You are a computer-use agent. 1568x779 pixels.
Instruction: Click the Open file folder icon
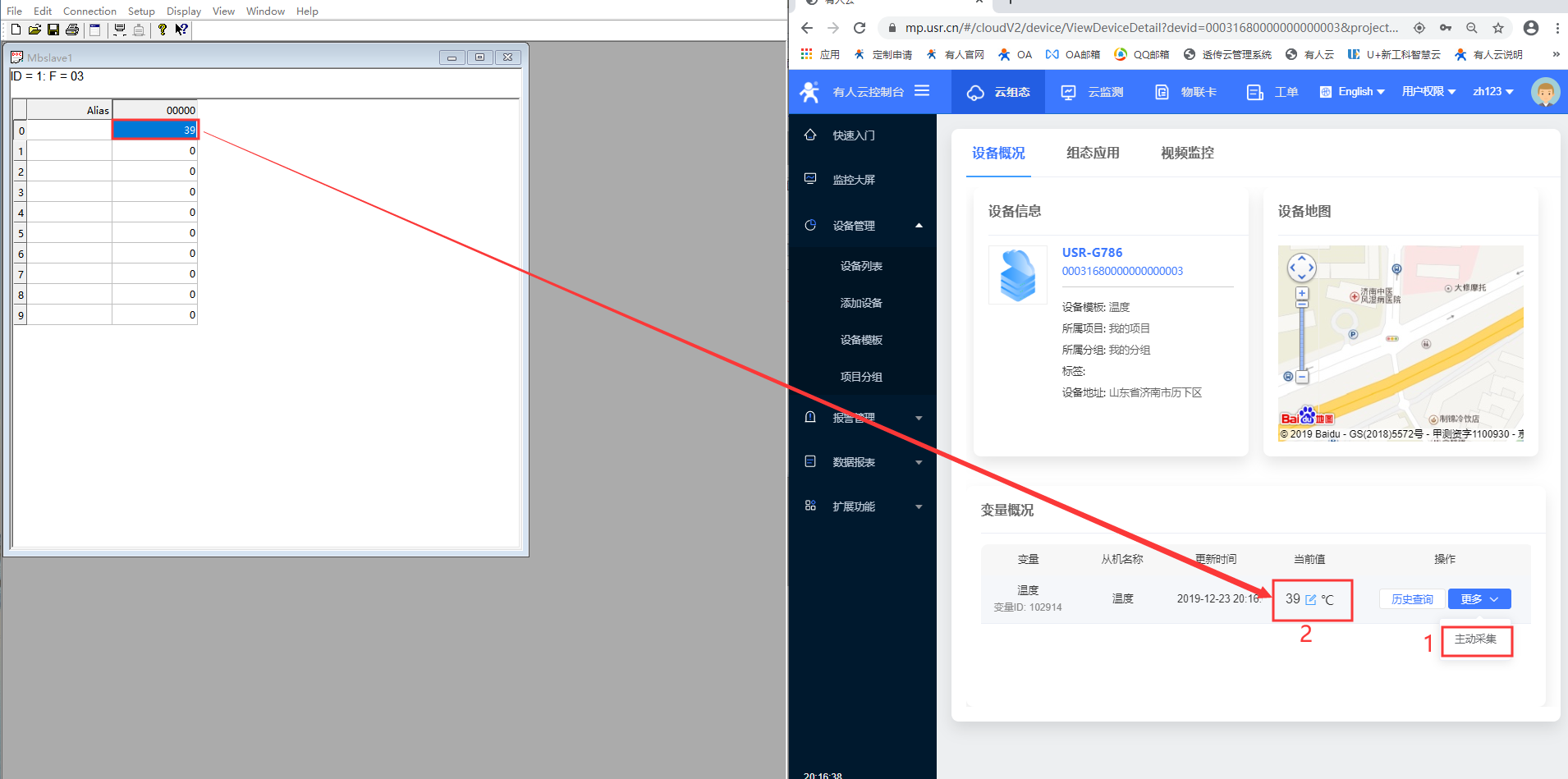click(34, 30)
